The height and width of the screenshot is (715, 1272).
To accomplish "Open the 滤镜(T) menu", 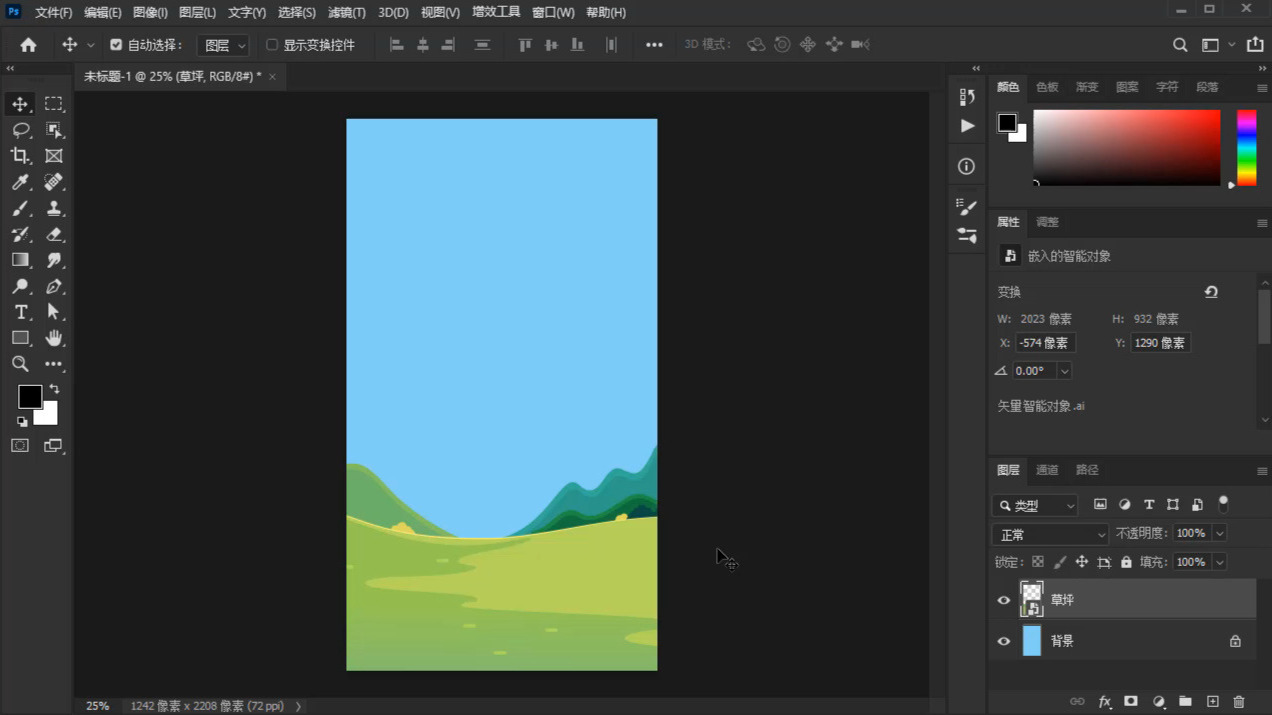I will click(x=347, y=13).
